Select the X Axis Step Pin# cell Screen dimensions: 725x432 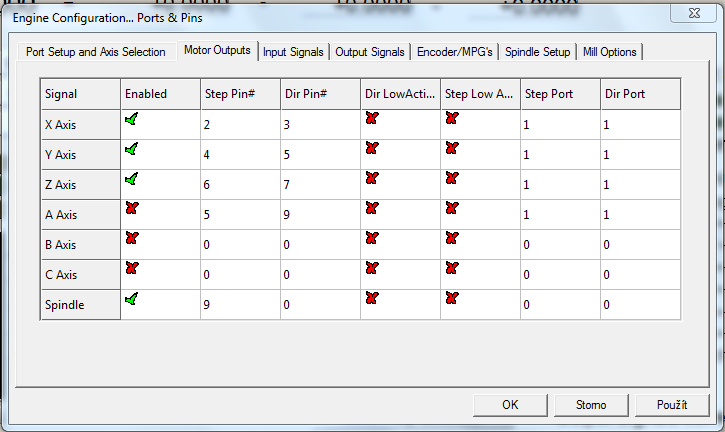[x=239, y=125]
